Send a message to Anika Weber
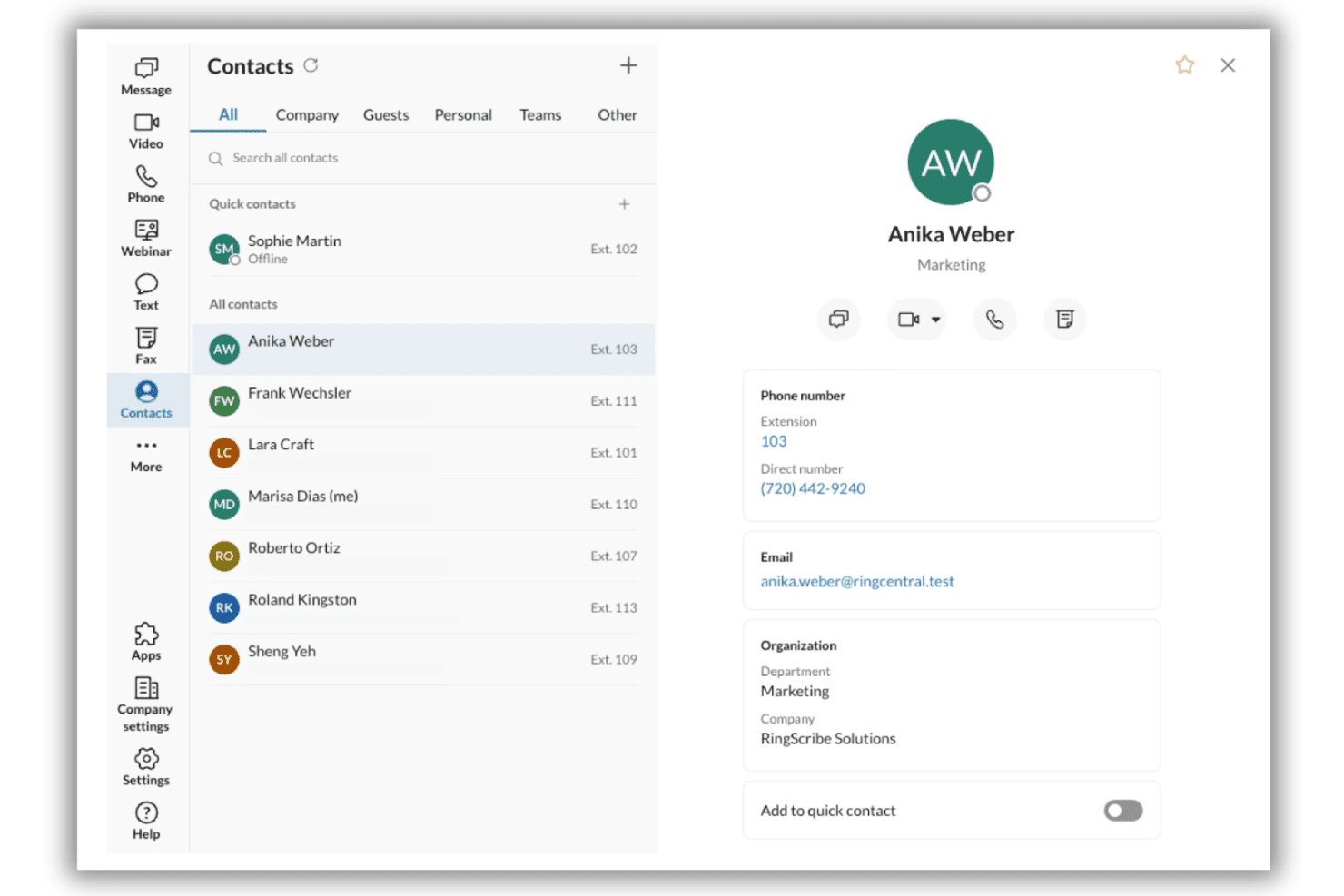 pyautogui.click(x=838, y=320)
